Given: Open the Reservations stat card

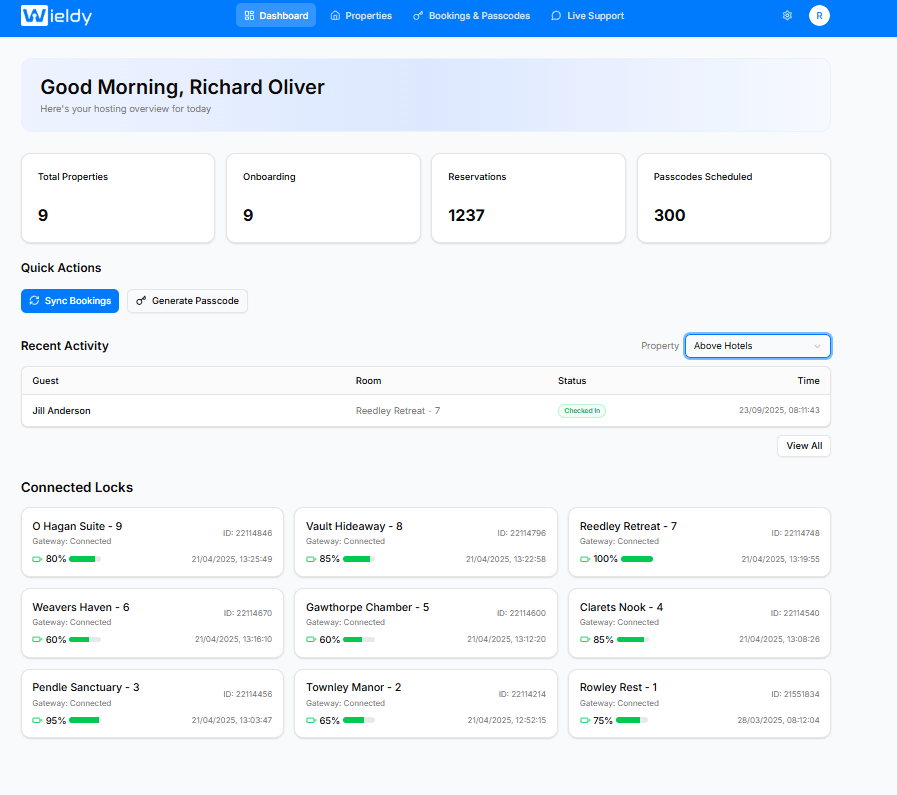Looking at the screenshot, I should (528, 198).
